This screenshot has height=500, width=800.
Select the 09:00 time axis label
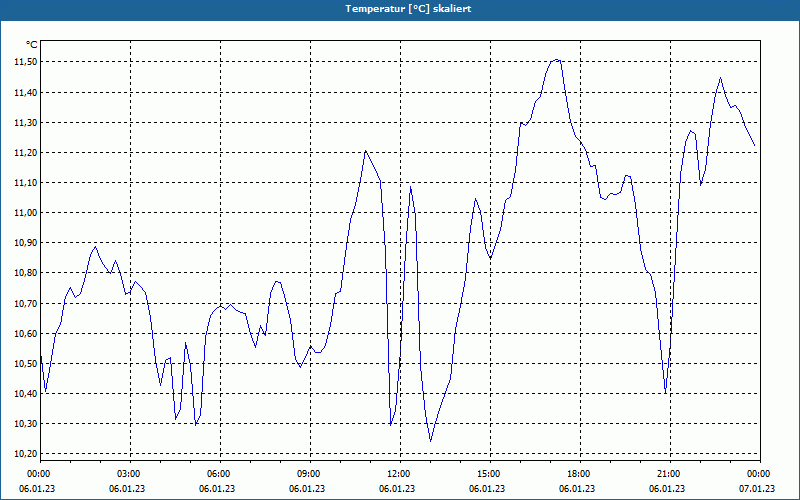310,474
